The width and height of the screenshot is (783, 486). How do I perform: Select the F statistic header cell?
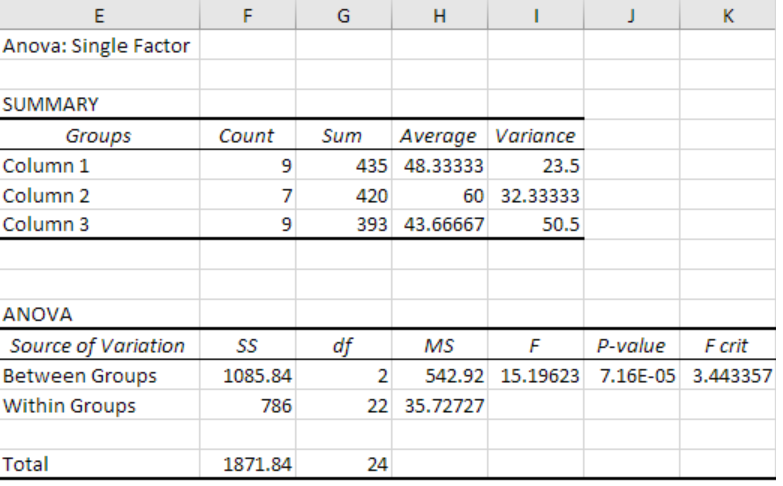click(536, 345)
